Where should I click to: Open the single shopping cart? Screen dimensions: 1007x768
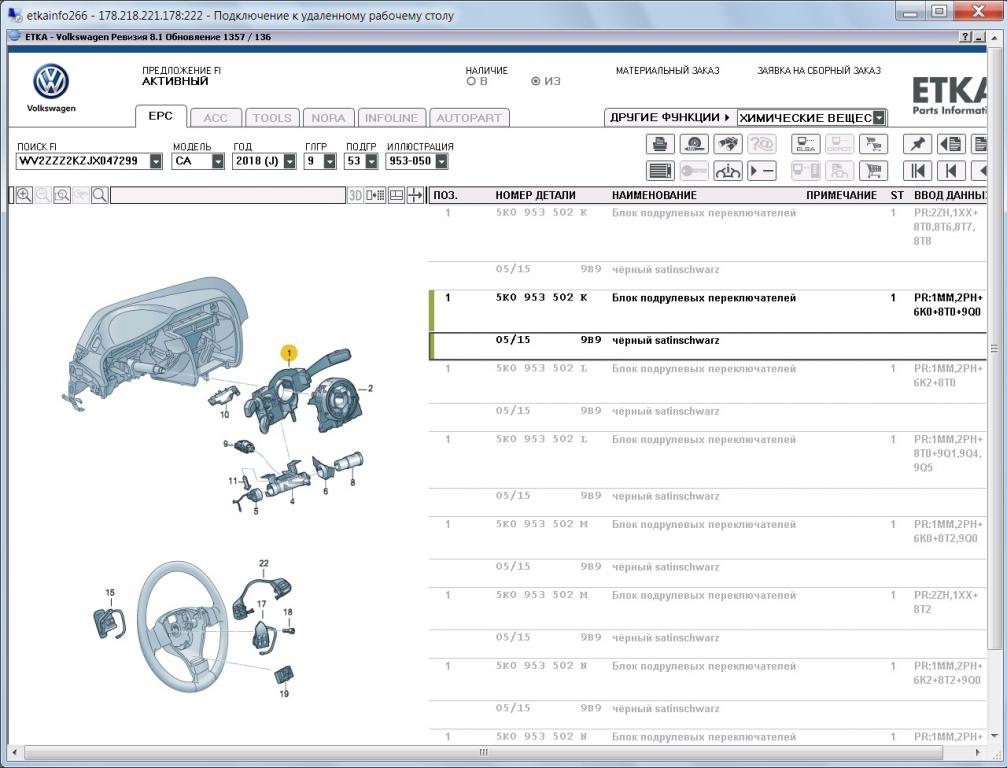tap(873, 171)
